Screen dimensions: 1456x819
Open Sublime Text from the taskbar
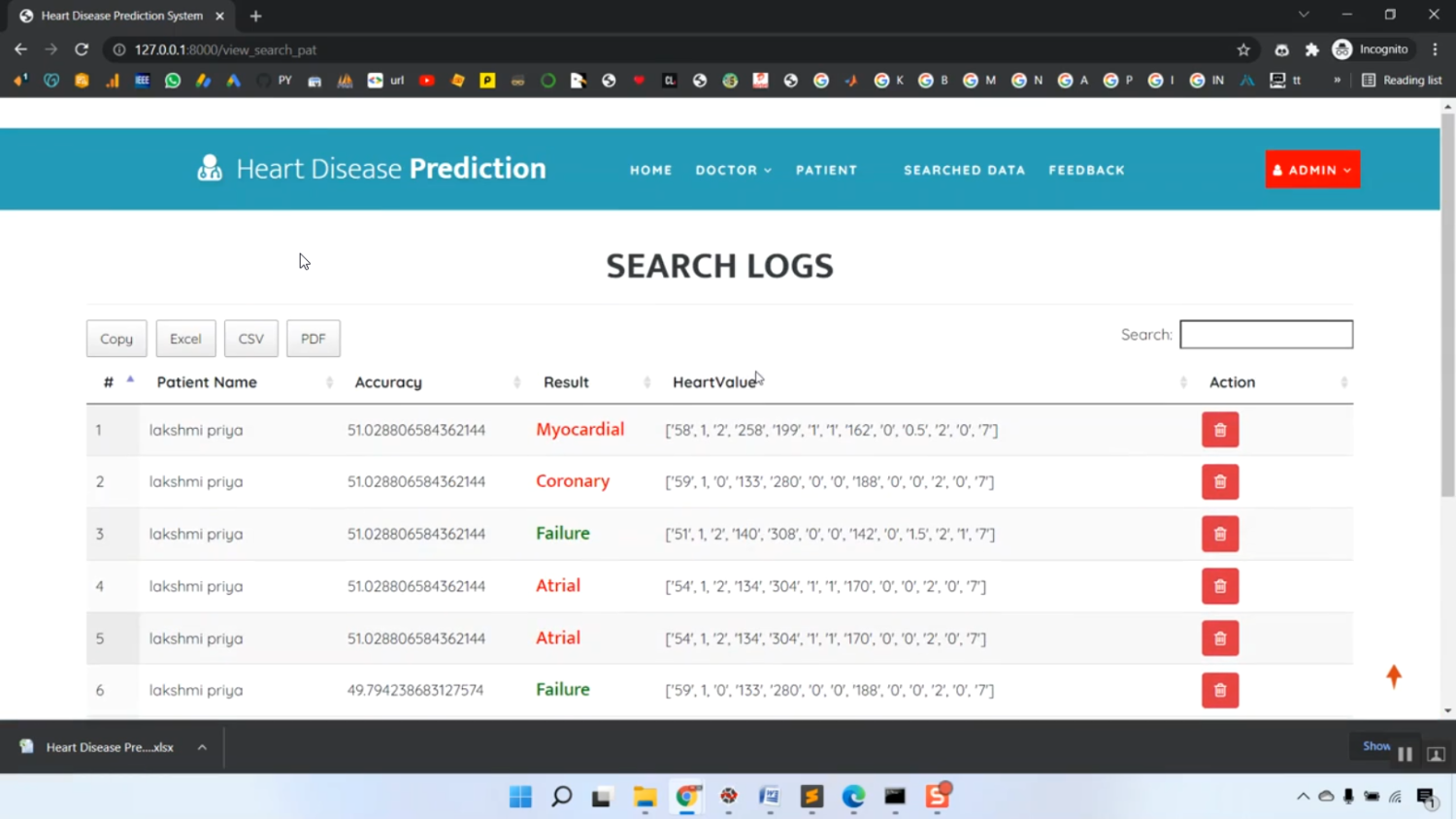(811, 797)
